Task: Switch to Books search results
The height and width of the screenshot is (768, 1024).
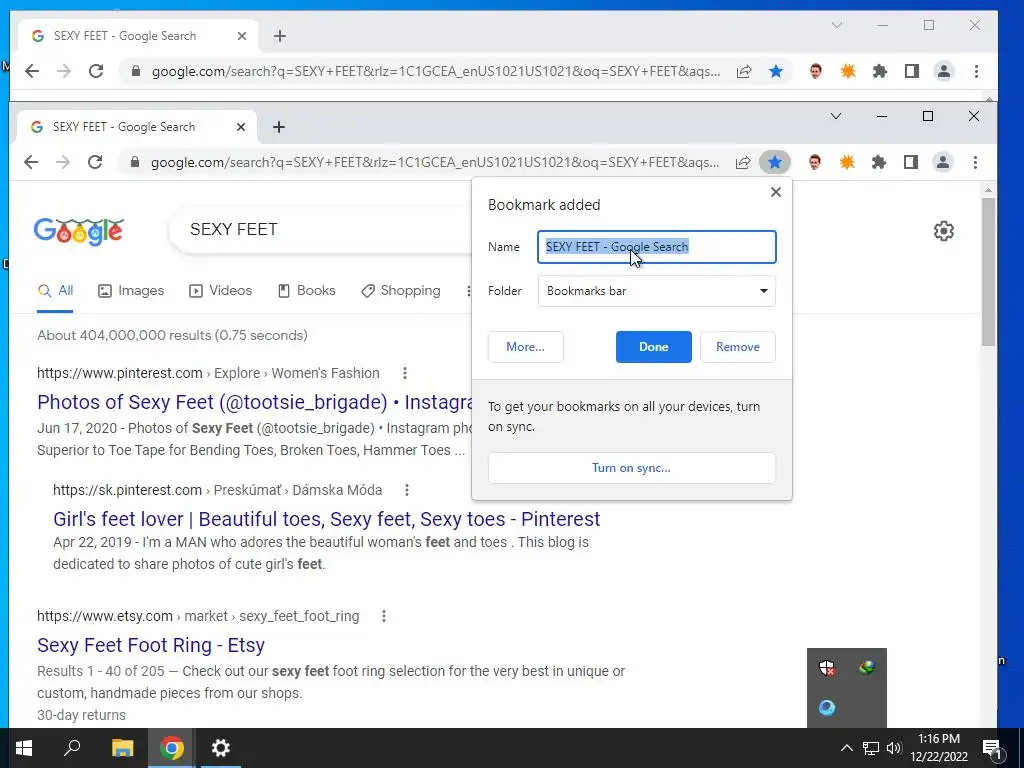Action: [x=306, y=291]
